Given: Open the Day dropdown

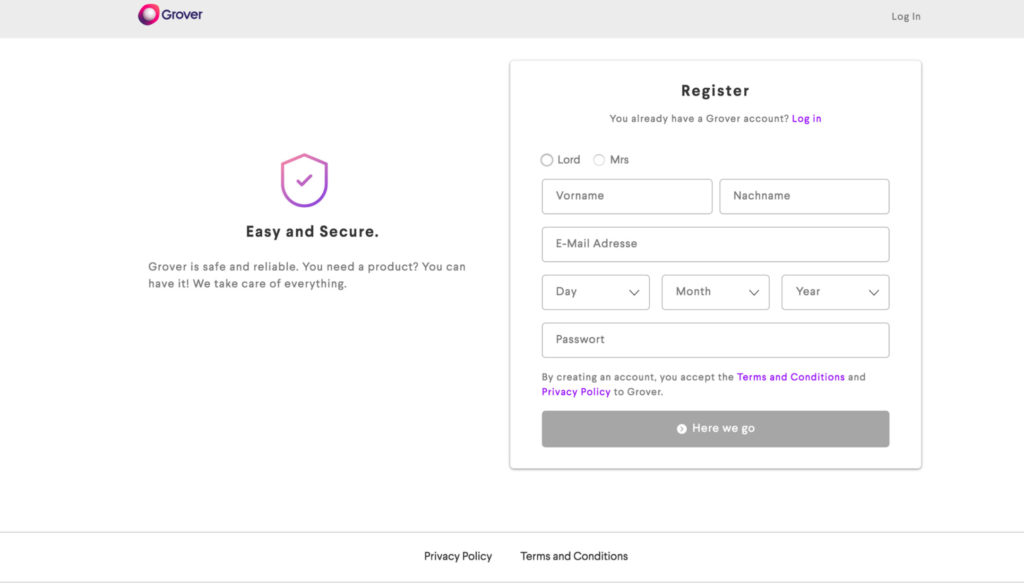Looking at the screenshot, I should (x=595, y=292).
